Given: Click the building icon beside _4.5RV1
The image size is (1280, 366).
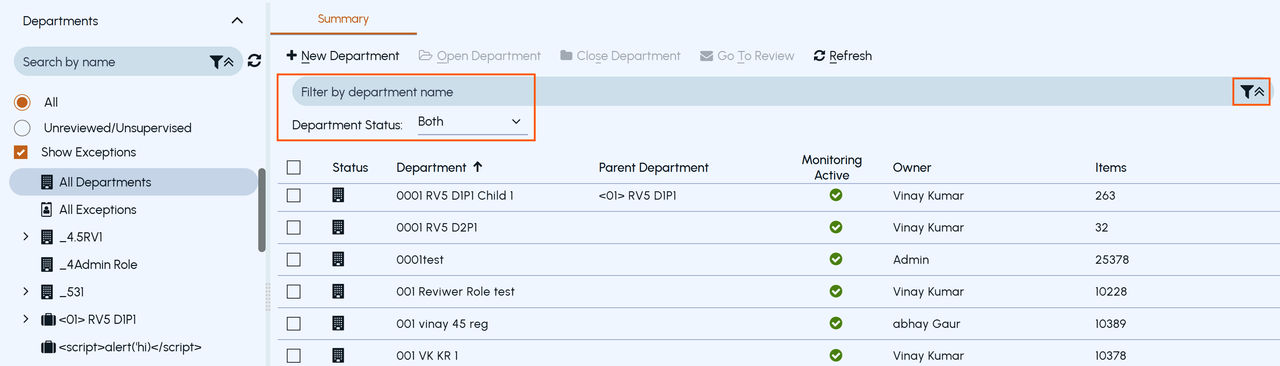Looking at the screenshot, I should (x=47, y=237).
